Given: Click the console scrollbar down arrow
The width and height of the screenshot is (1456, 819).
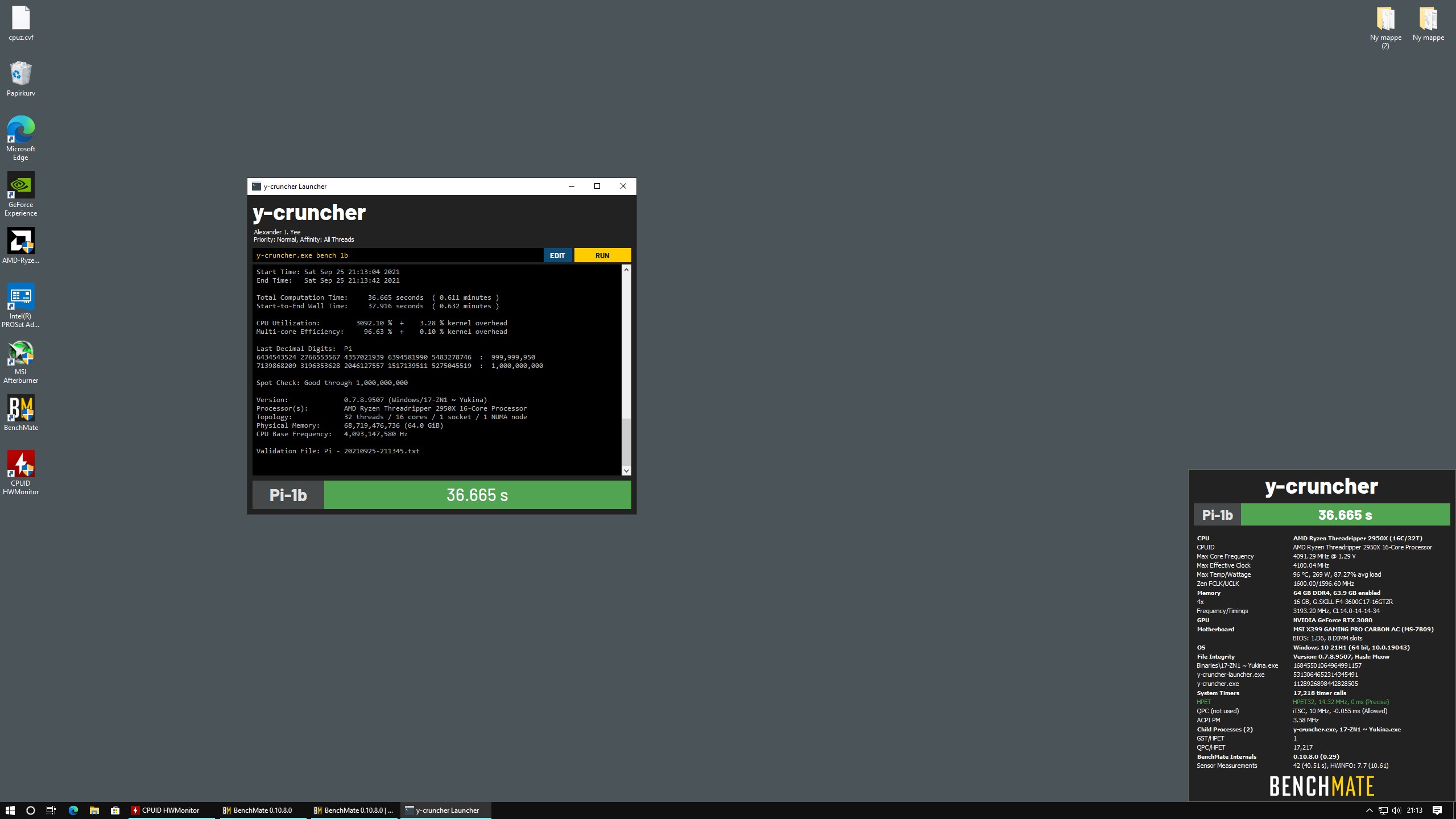Looking at the screenshot, I should pyautogui.click(x=626, y=470).
